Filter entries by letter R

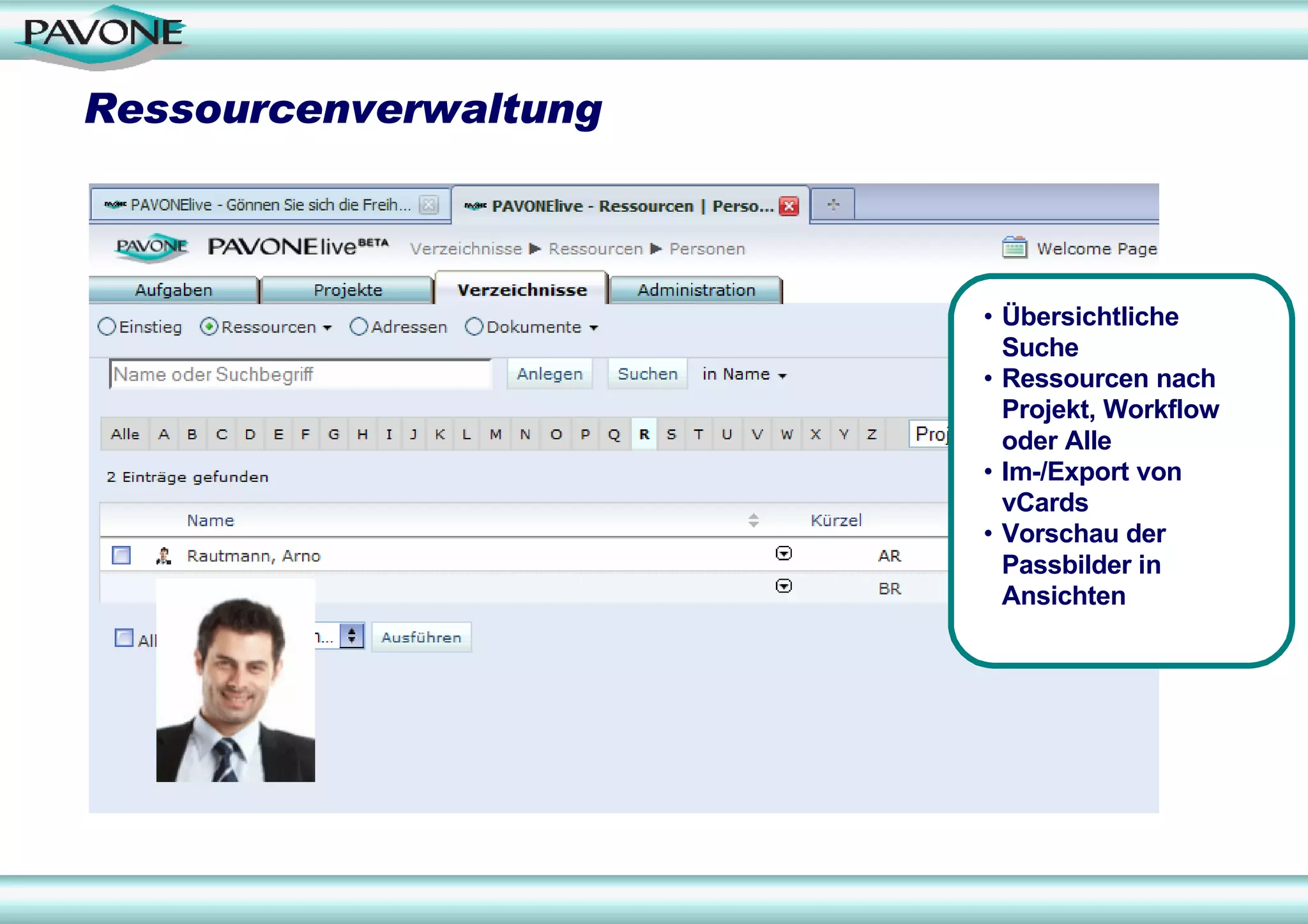tap(644, 434)
